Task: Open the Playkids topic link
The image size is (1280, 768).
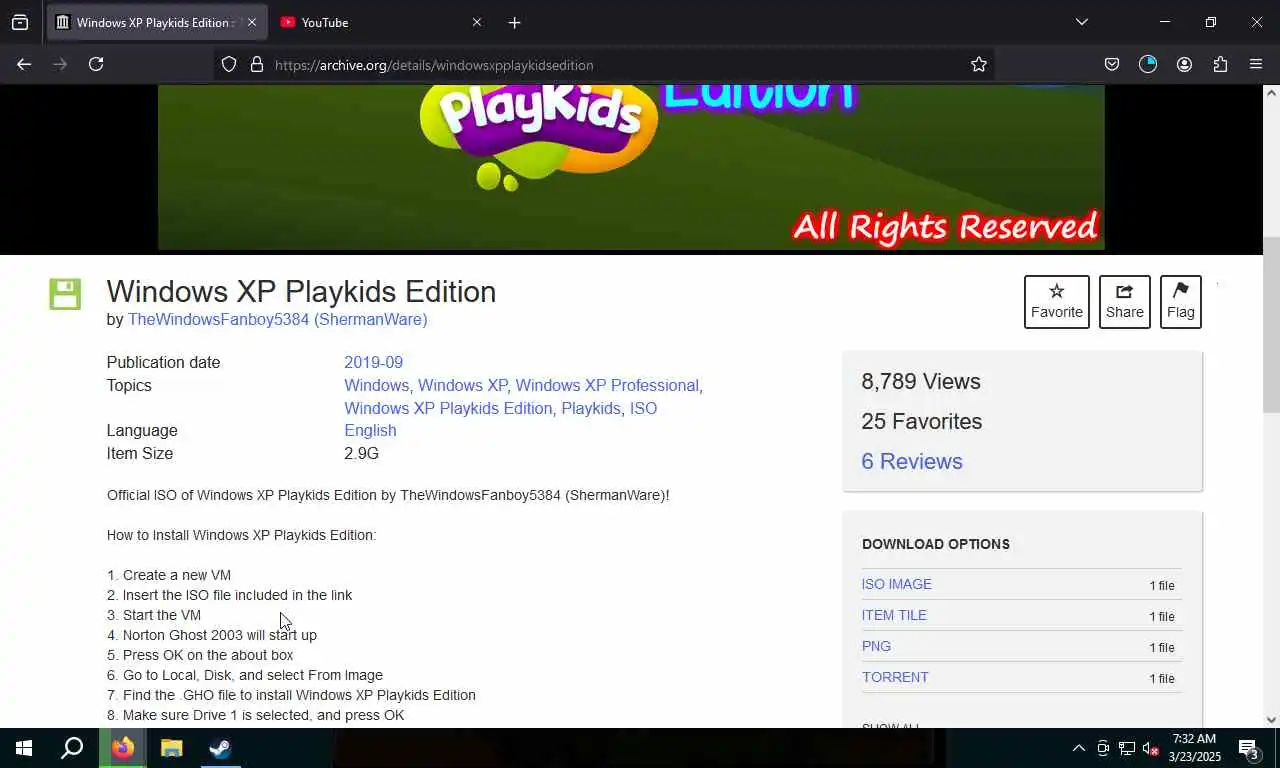Action: pyautogui.click(x=591, y=409)
